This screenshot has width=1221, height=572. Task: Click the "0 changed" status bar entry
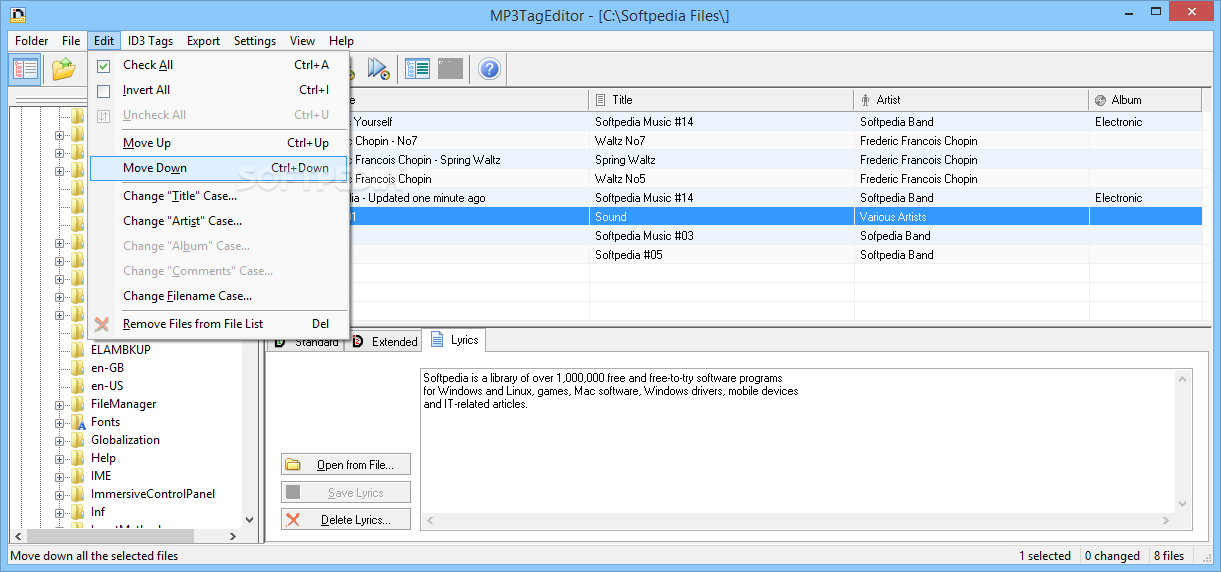[1112, 556]
